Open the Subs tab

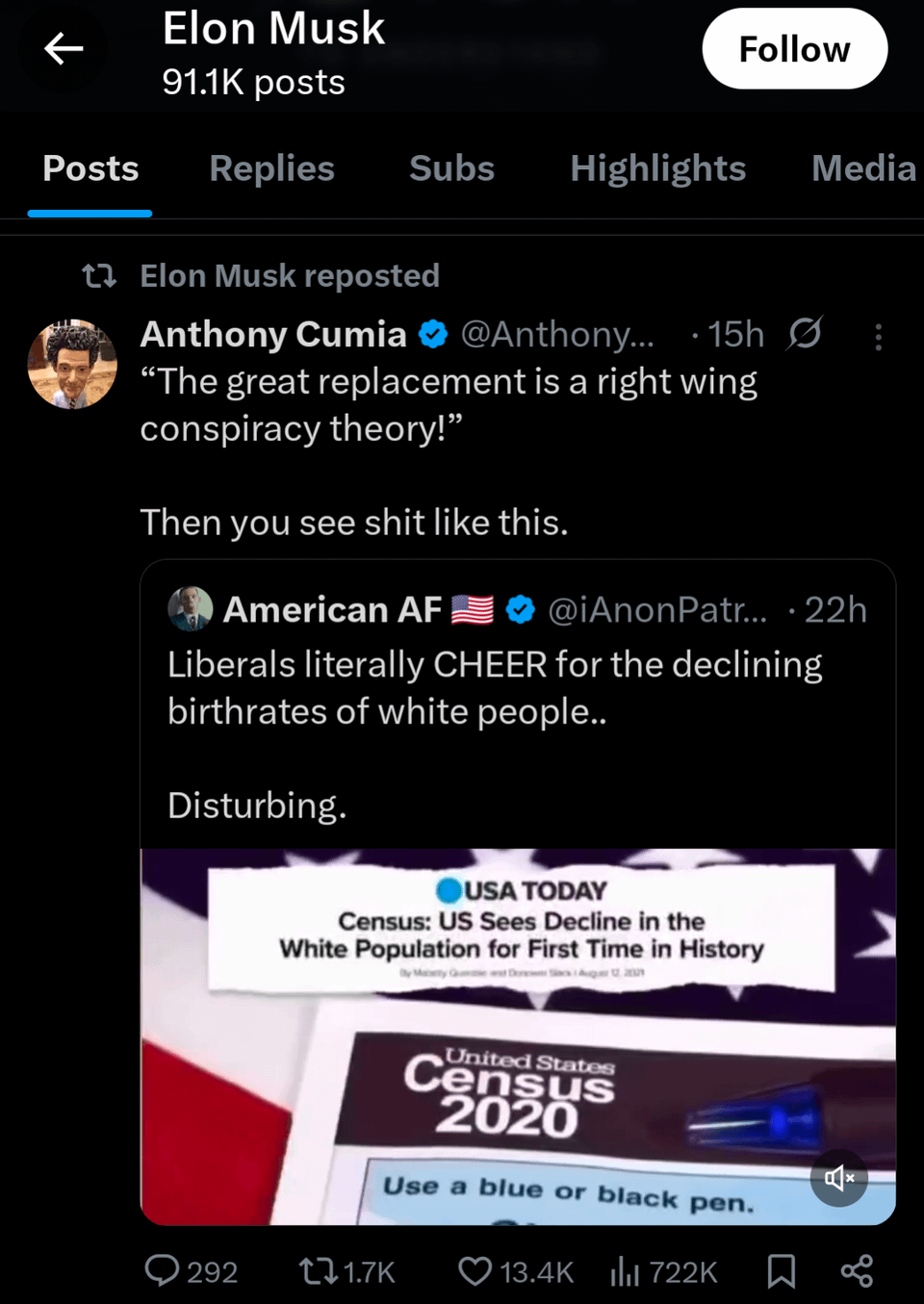[451, 168]
